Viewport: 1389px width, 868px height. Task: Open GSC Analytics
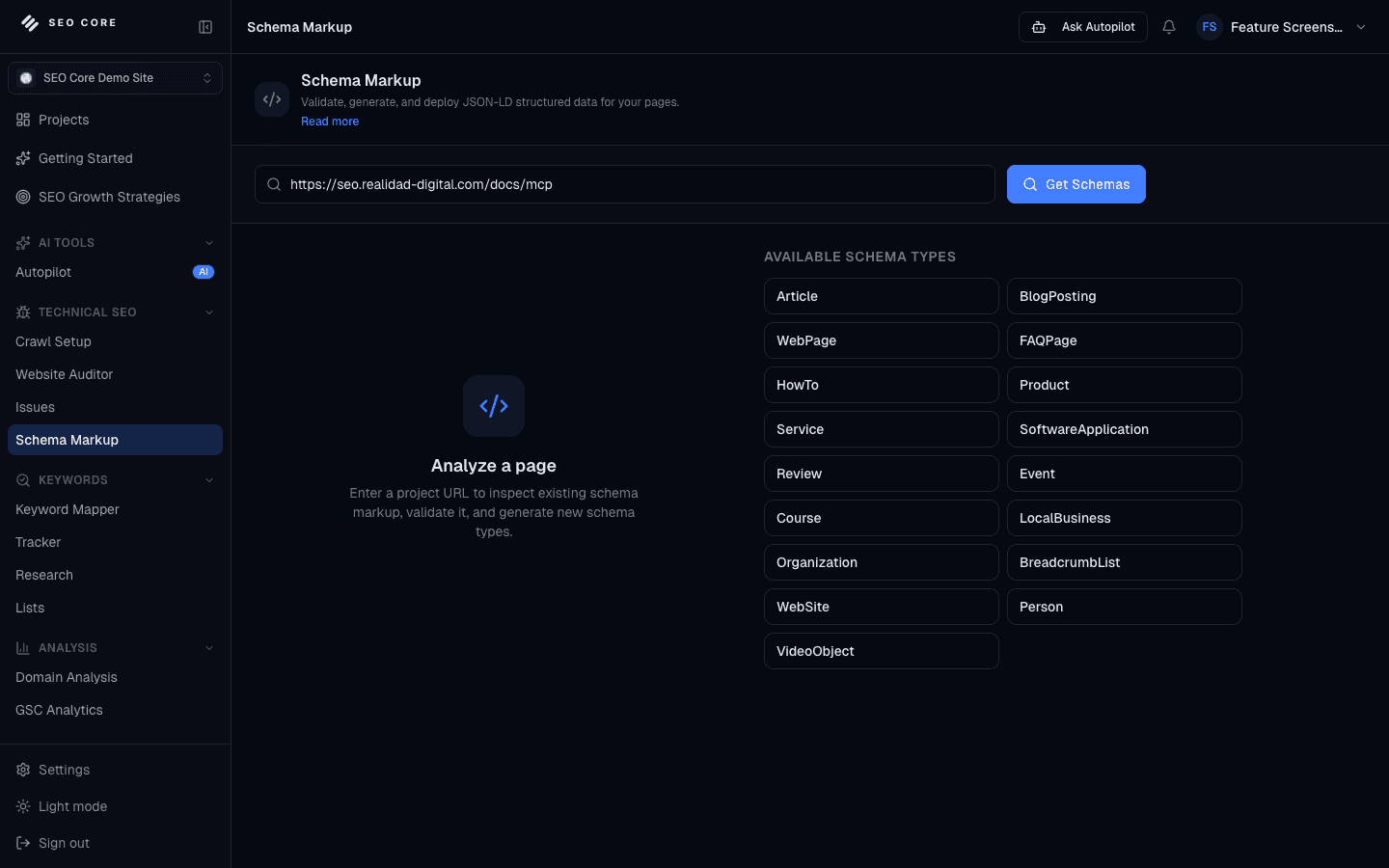coord(115,710)
